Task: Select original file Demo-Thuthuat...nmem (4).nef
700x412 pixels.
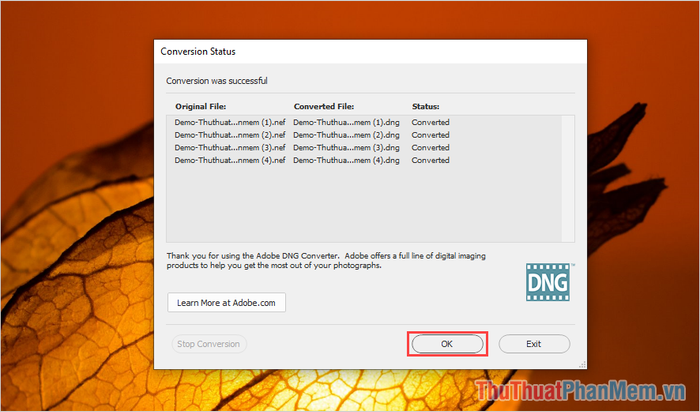Action: (230, 160)
